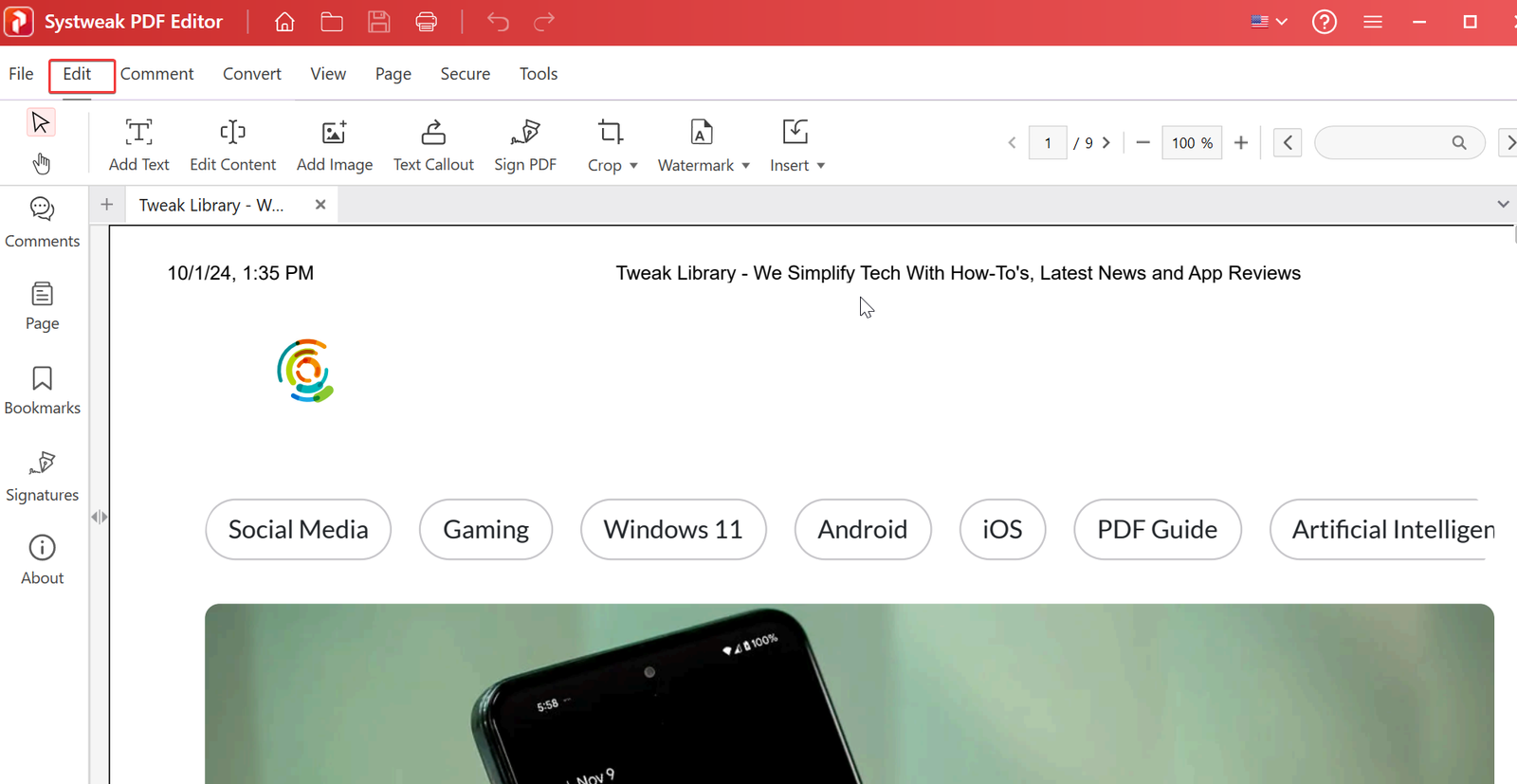Toggle the side panel collapse handle
The image size is (1517, 784).
click(100, 517)
